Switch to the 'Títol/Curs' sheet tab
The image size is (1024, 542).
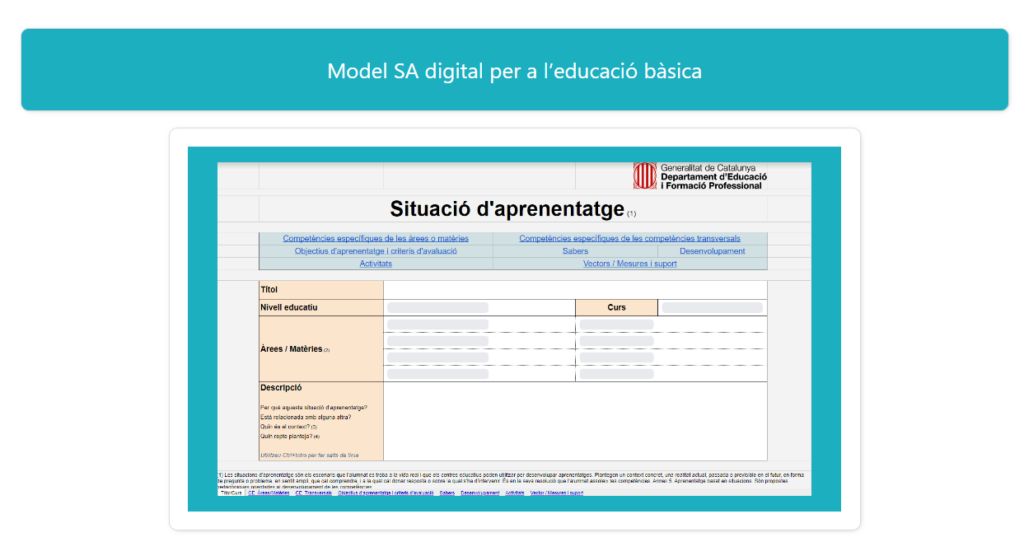(231, 493)
